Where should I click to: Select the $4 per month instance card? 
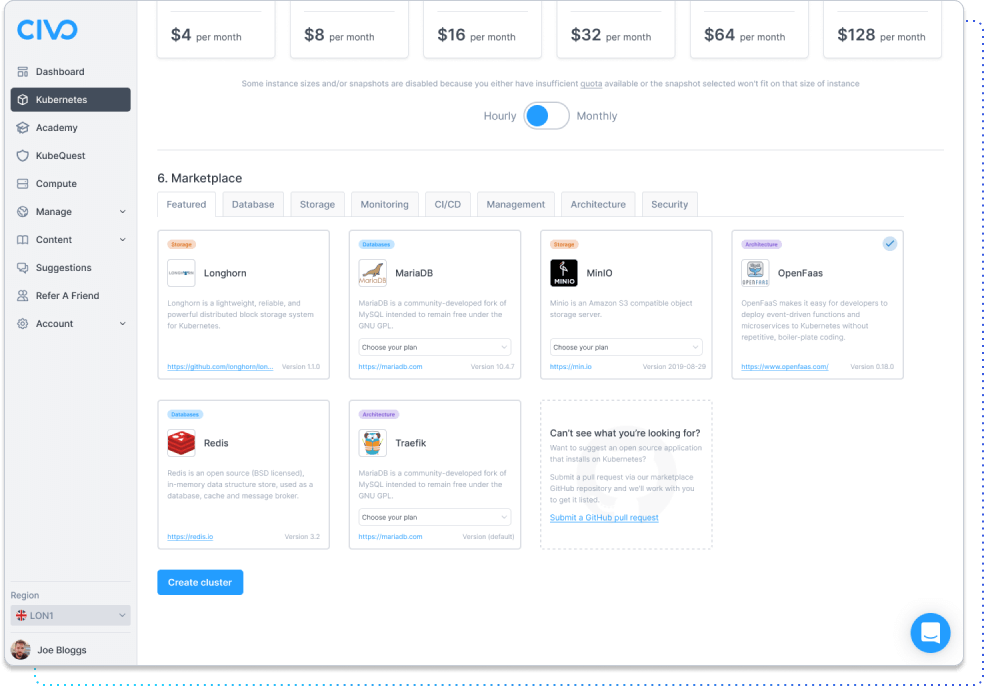click(x=216, y=29)
